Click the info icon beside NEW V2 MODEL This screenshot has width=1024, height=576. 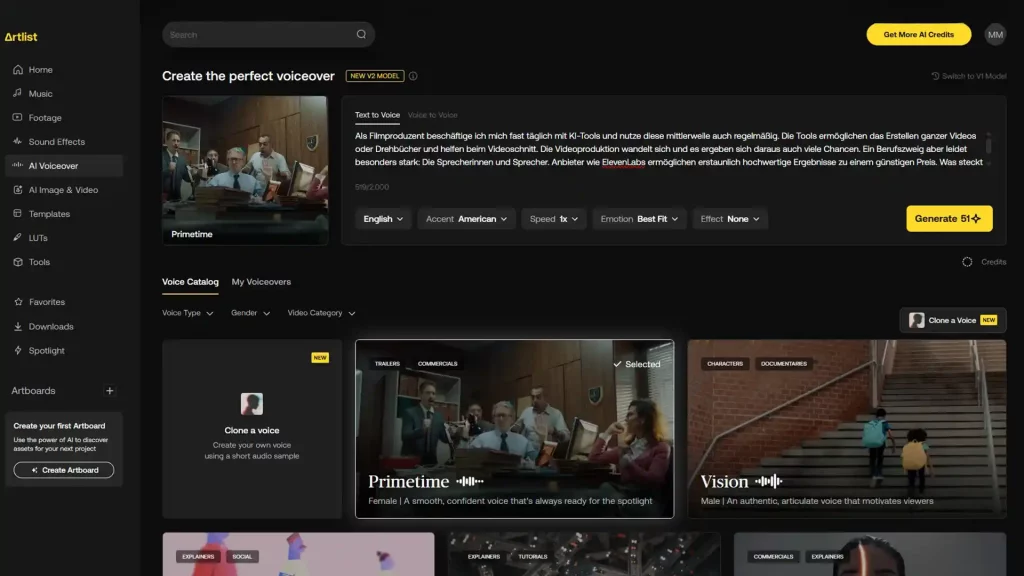pos(413,76)
